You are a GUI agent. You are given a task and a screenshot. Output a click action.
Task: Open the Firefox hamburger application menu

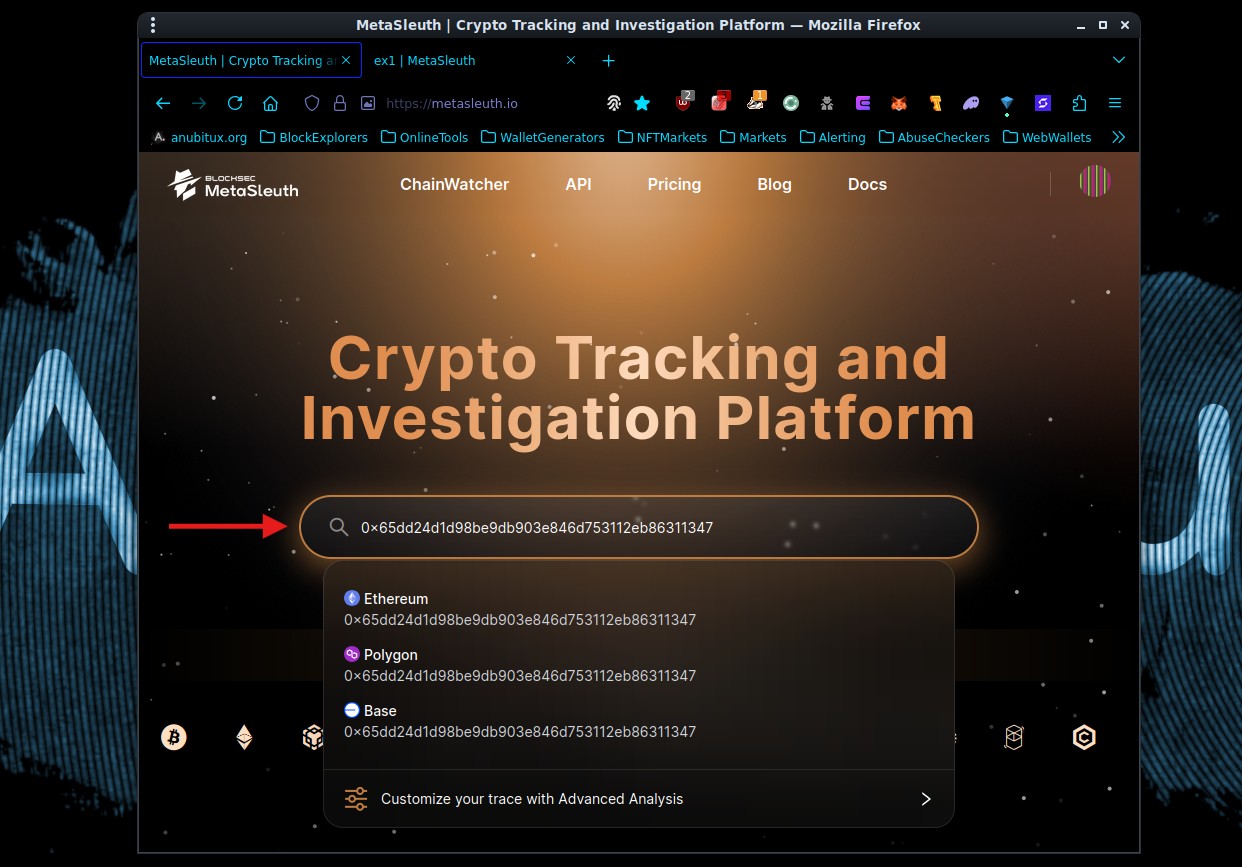[x=1115, y=103]
